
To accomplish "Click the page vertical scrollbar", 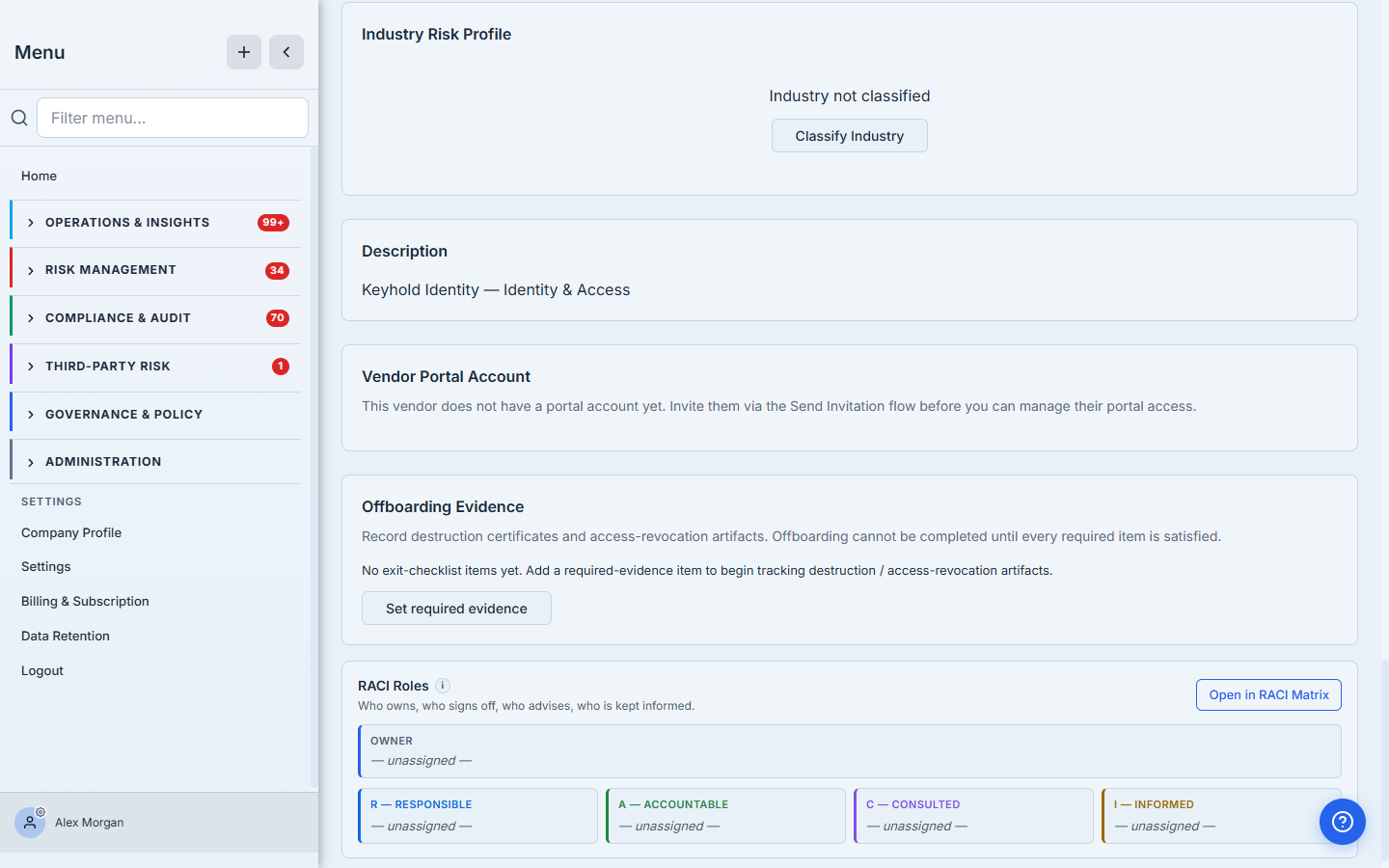I will click(1384, 760).
